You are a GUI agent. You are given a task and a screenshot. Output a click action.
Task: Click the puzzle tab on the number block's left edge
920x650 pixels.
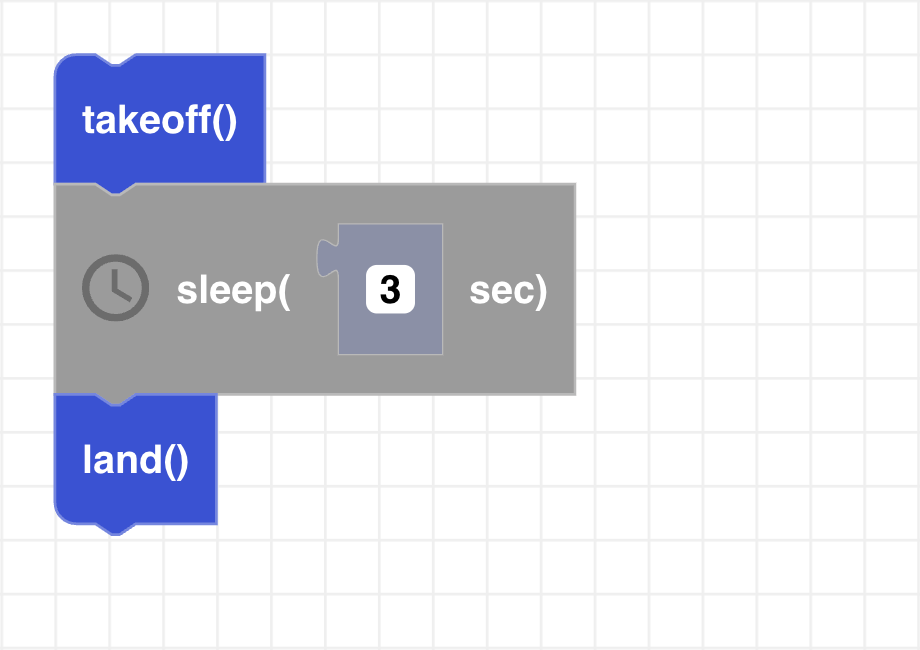[x=325, y=258]
